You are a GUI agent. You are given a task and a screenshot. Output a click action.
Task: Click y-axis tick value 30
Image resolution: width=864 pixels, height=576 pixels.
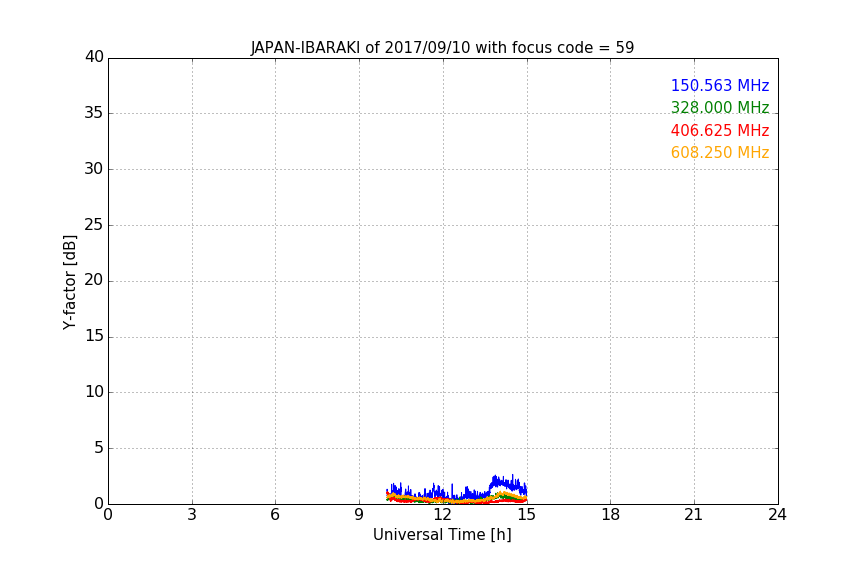[94, 169]
